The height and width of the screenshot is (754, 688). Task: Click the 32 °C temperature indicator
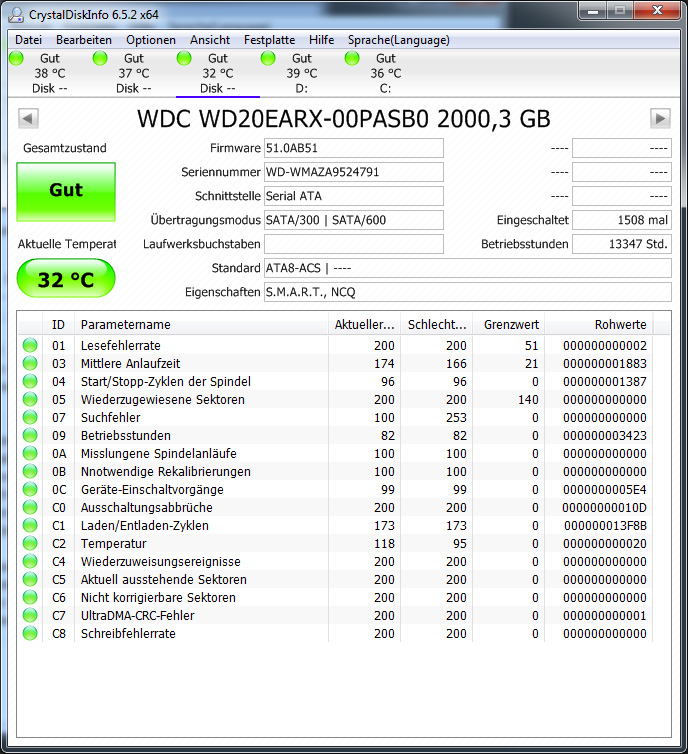tap(66, 278)
